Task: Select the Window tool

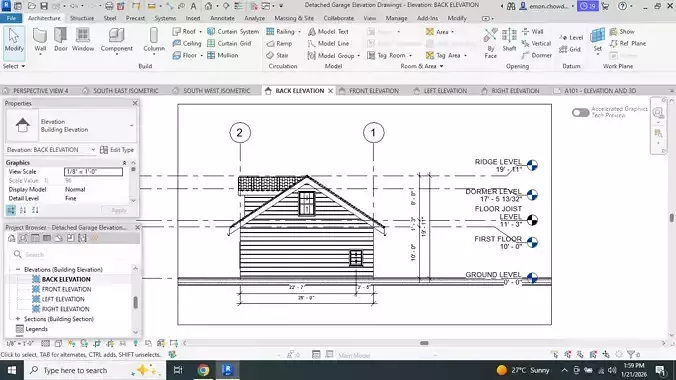Action: pos(83,40)
